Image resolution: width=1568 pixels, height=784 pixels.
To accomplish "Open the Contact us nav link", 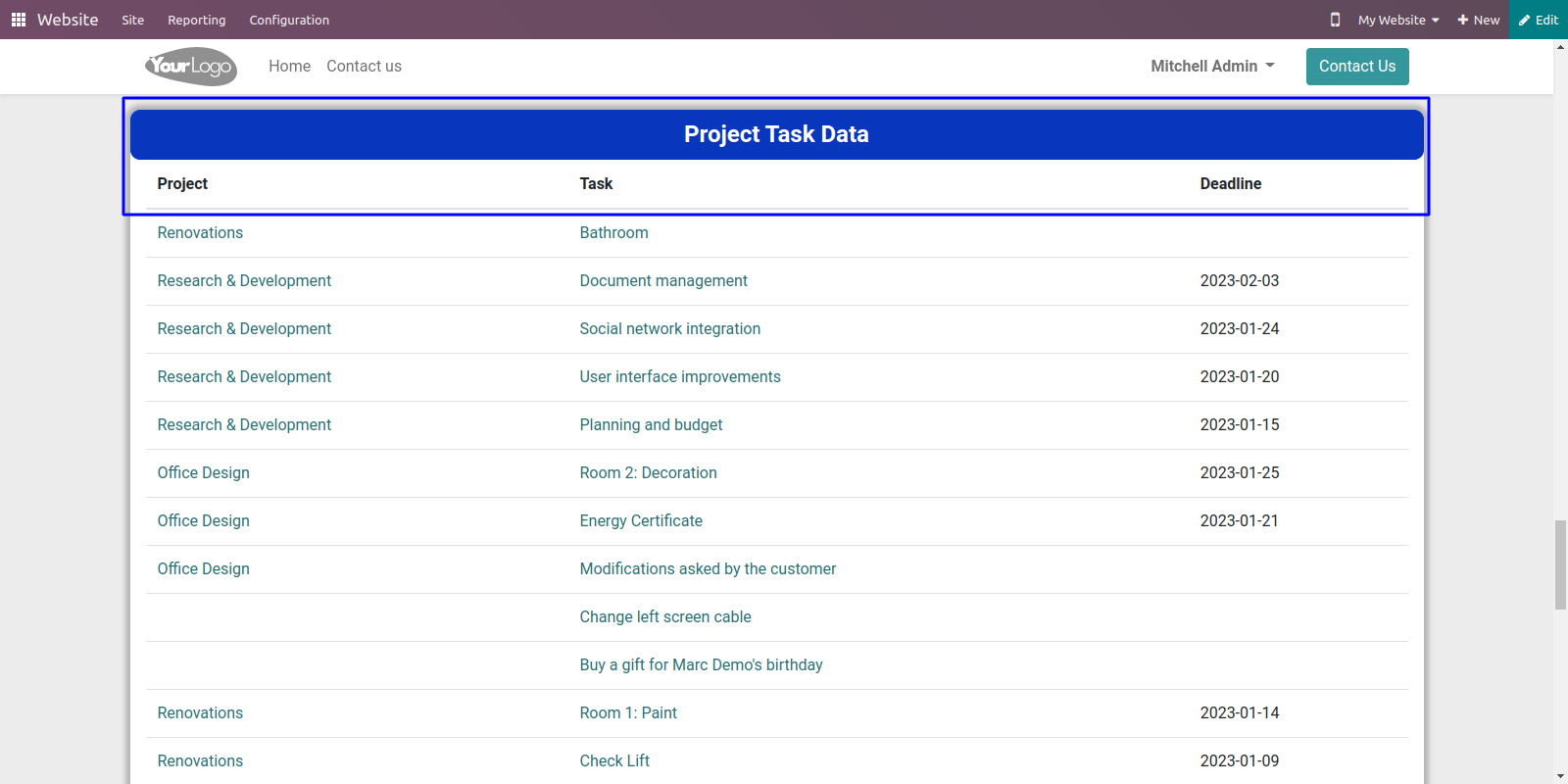I will [x=364, y=66].
